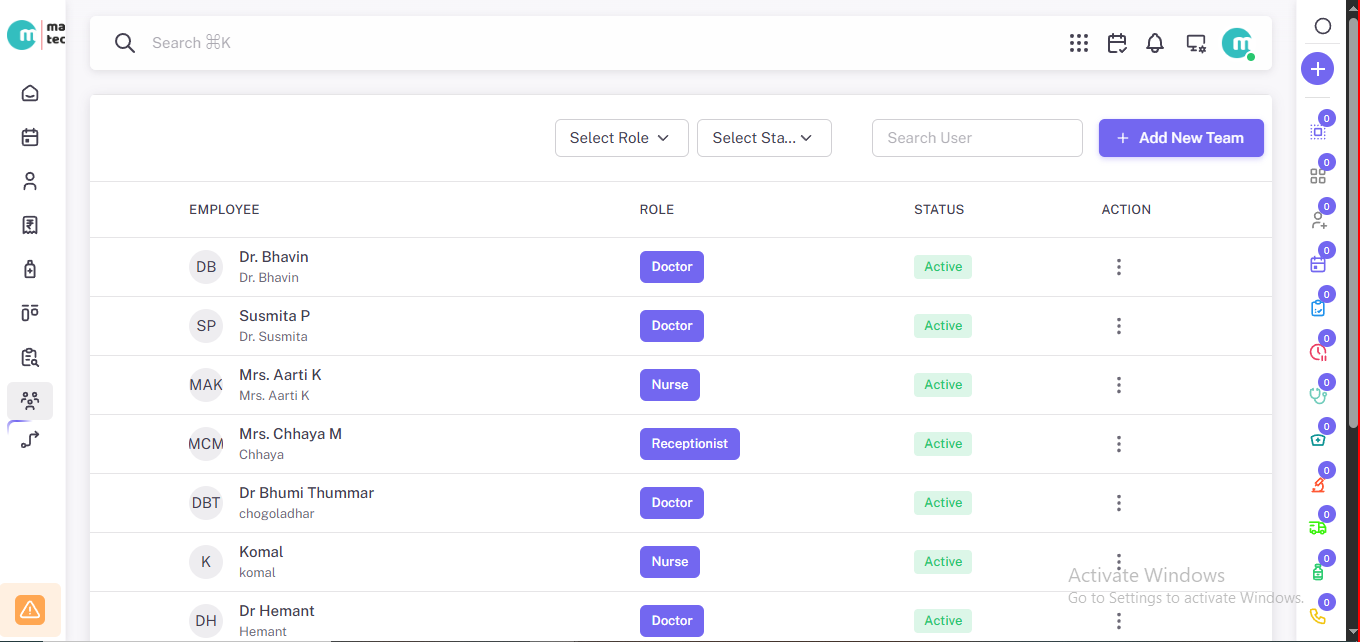Click the add-user icon in right panel

(x=1318, y=220)
